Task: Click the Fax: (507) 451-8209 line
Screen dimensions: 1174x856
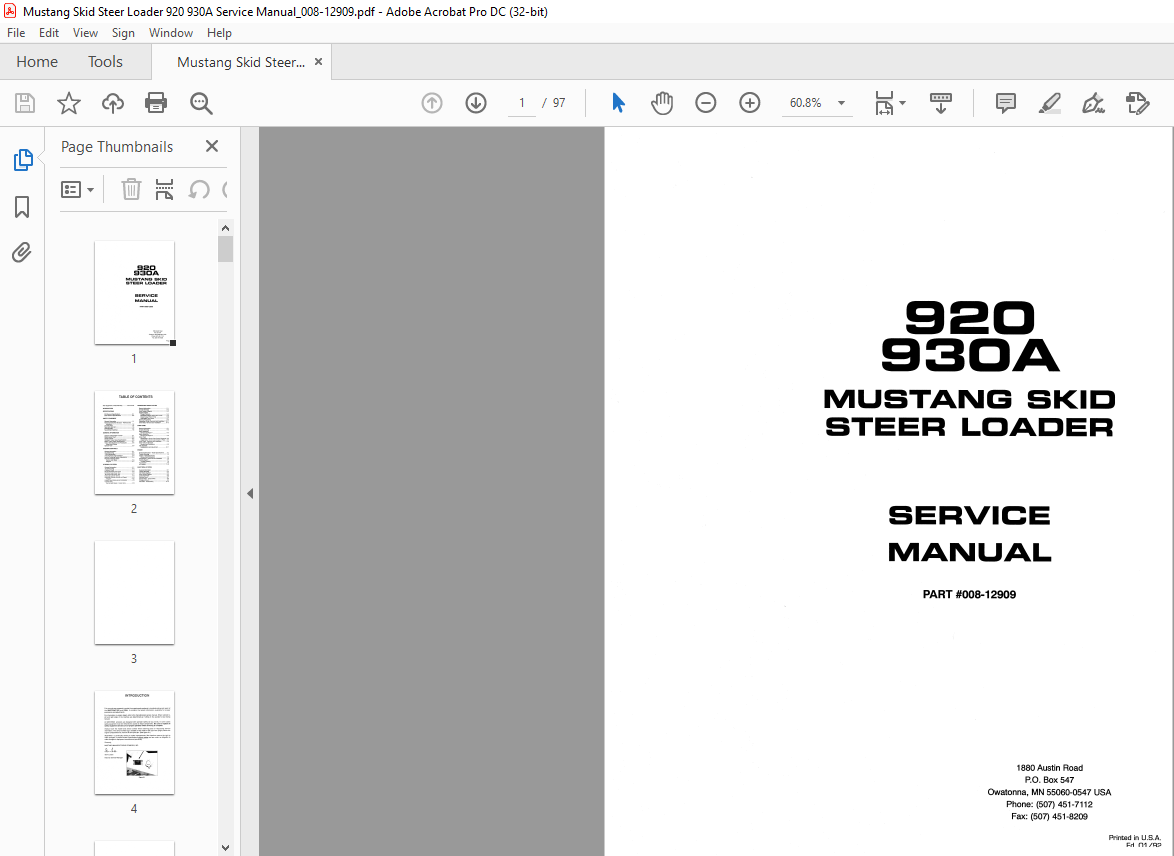Action: coord(1049,816)
